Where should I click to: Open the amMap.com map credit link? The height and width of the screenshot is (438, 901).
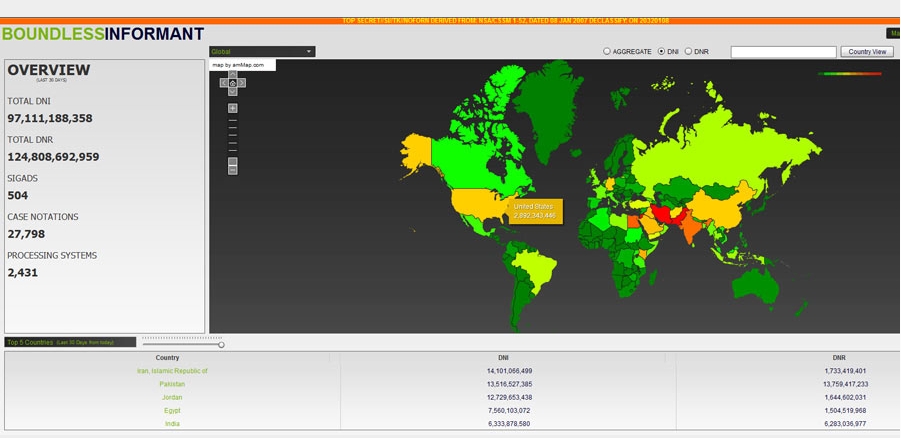(238, 65)
